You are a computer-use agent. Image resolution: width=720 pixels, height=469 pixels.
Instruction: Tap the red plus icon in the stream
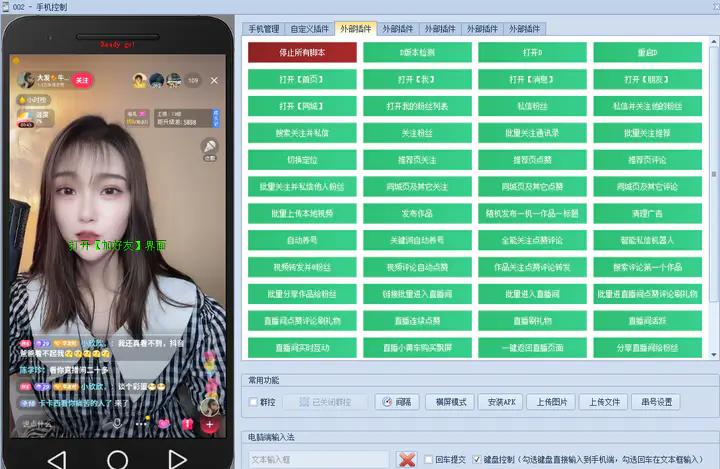coord(210,424)
